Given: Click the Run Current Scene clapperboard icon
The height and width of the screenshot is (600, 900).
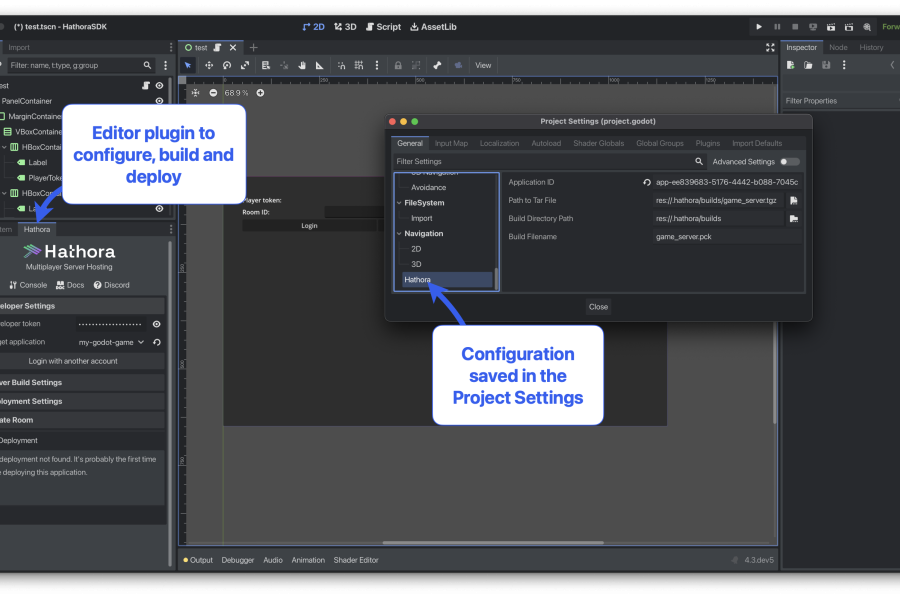Looking at the screenshot, I should click(831, 27).
